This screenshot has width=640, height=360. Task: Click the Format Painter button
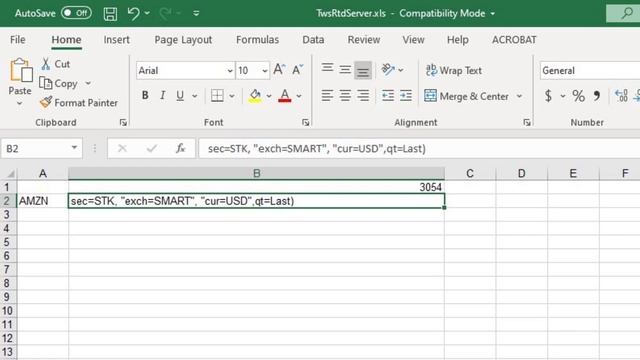79,102
